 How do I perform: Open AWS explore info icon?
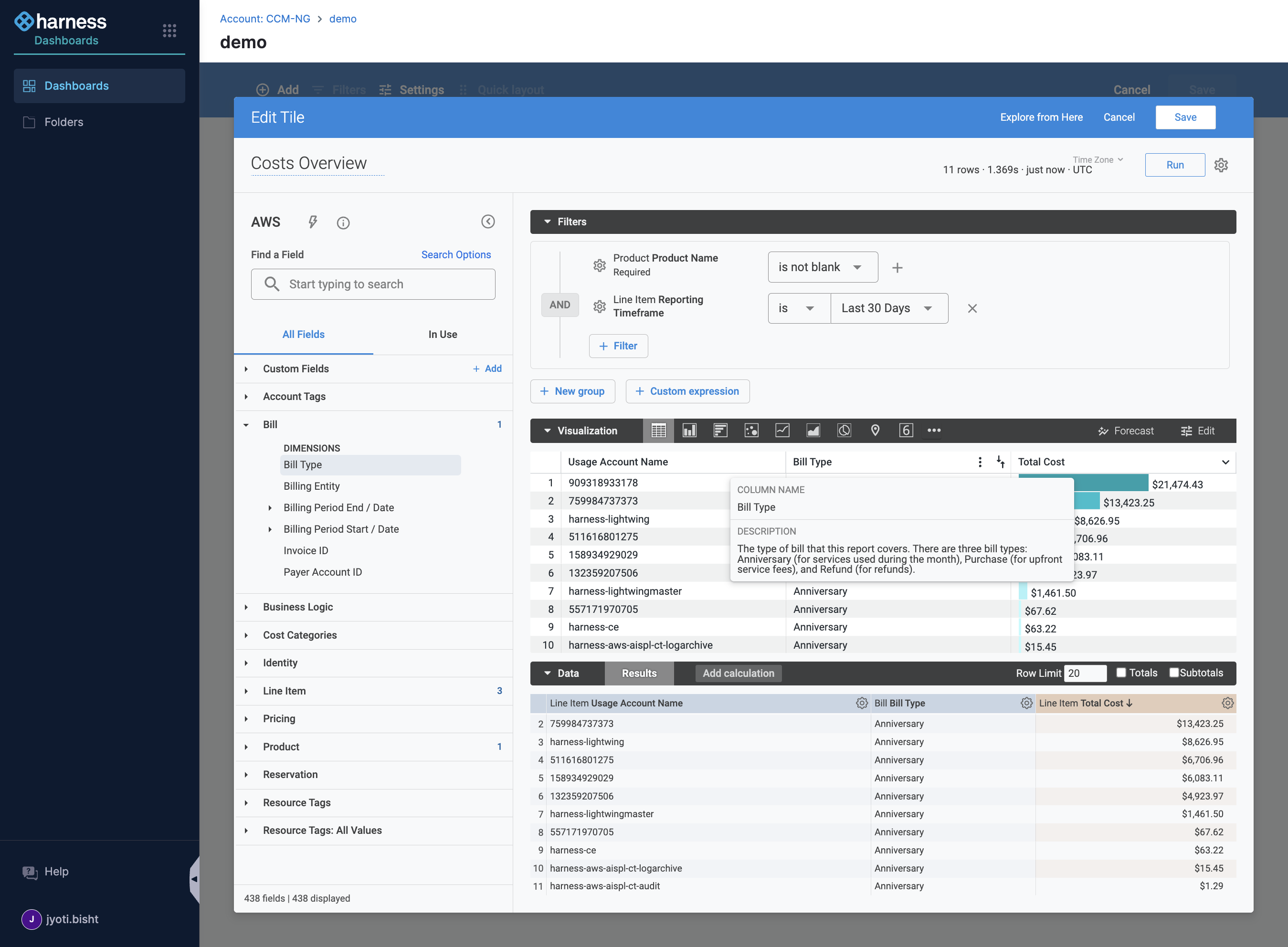point(343,223)
